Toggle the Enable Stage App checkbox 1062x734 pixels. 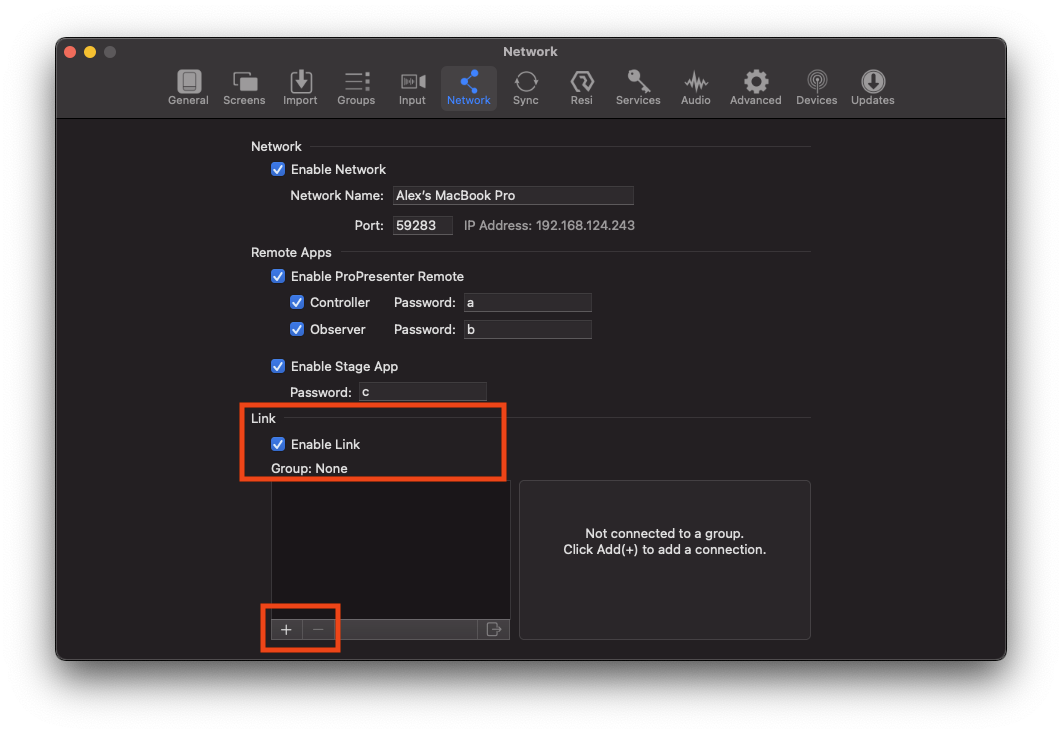[x=278, y=366]
